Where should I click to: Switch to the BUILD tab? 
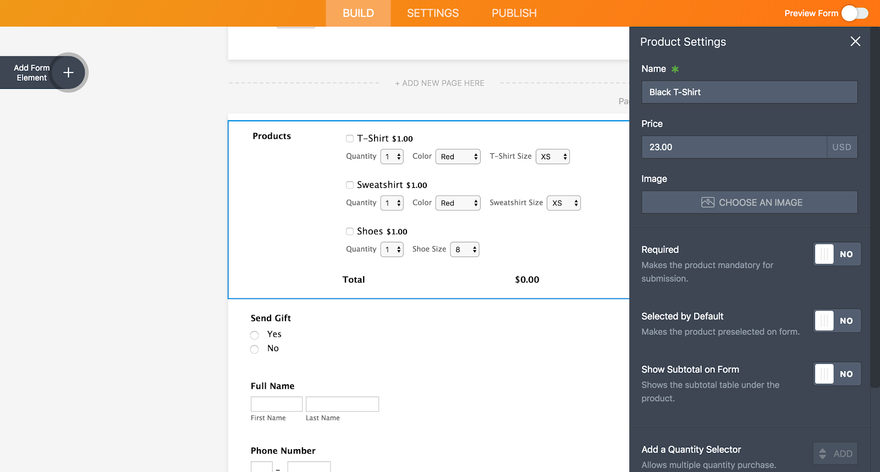(x=358, y=13)
